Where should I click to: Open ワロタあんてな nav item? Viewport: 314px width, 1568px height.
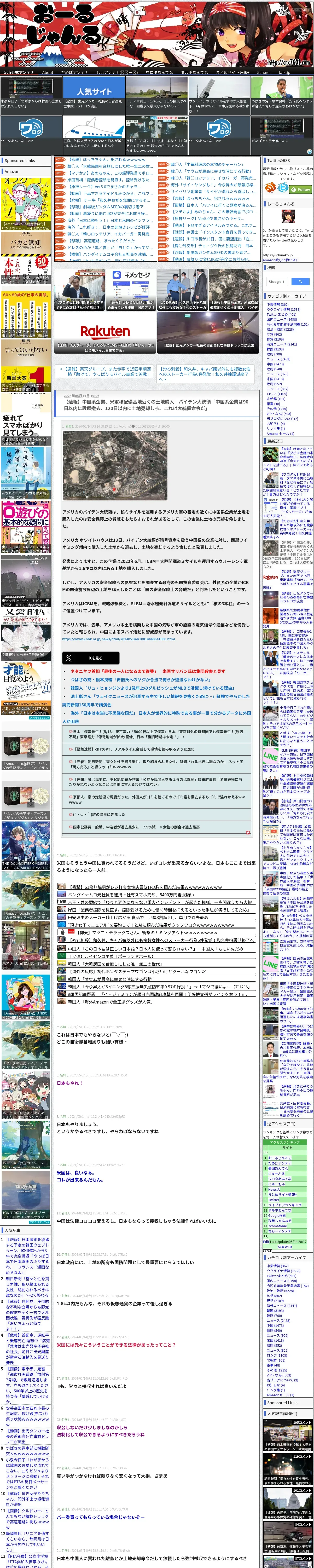(159, 72)
